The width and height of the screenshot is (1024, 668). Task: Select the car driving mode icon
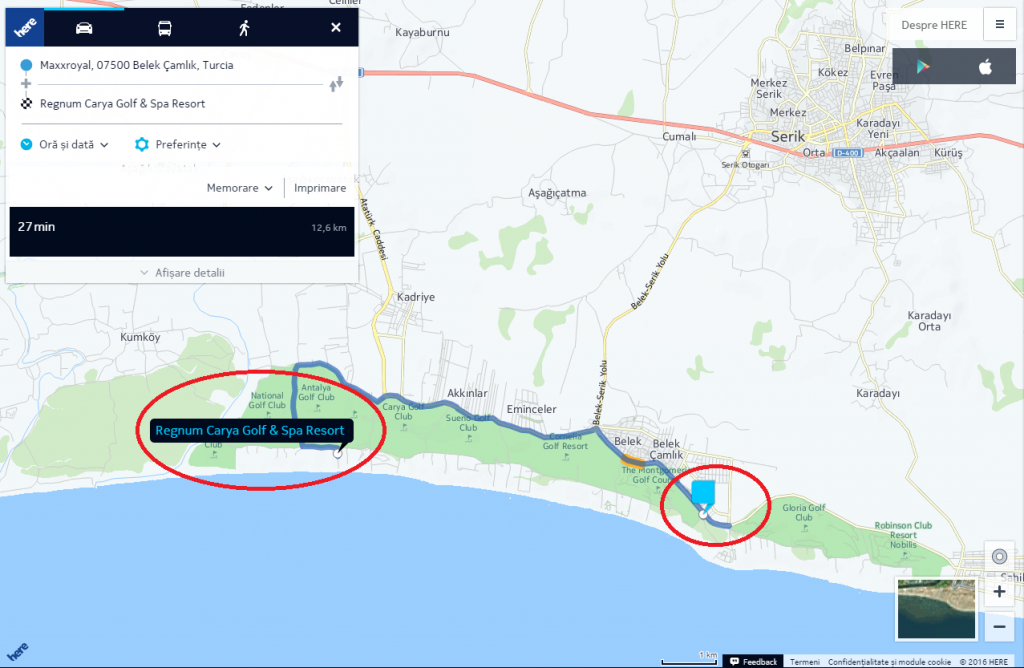coord(84,27)
